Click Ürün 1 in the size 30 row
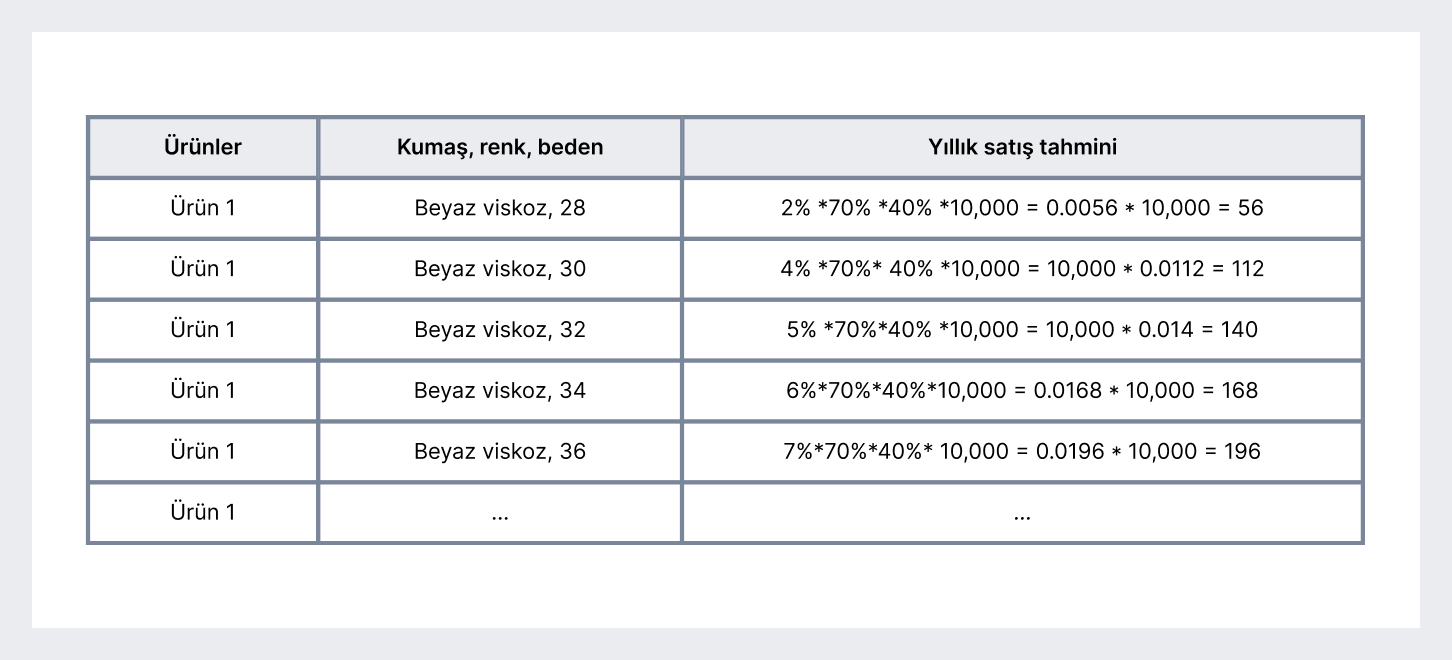The image size is (1452, 660). click(x=203, y=269)
